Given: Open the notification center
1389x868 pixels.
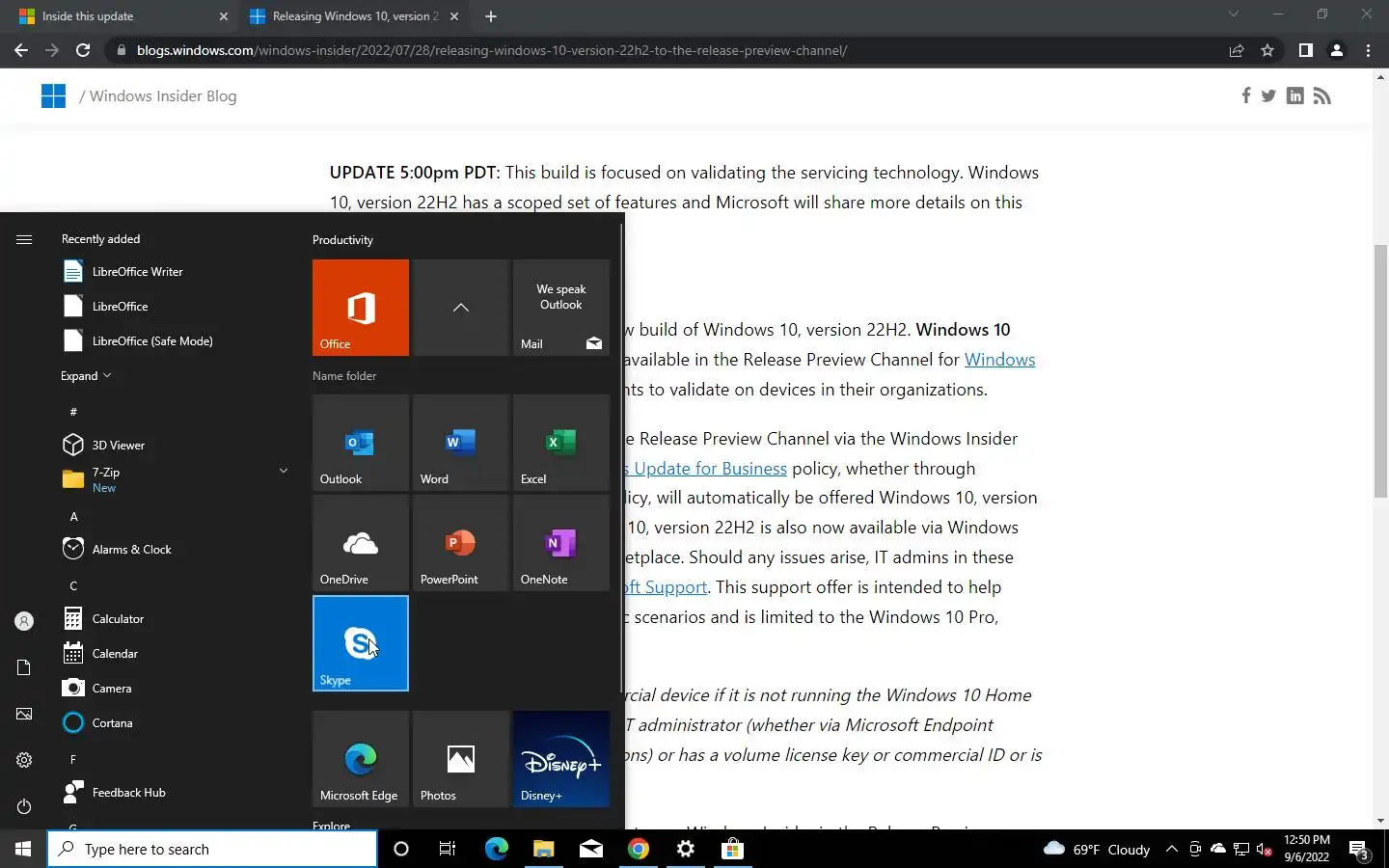Looking at the screenshot, I should point(1360,850).
